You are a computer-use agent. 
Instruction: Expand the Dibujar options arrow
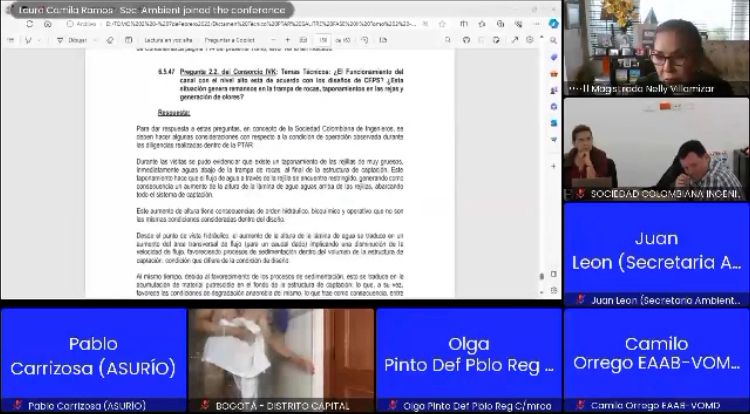click(95, 41)
